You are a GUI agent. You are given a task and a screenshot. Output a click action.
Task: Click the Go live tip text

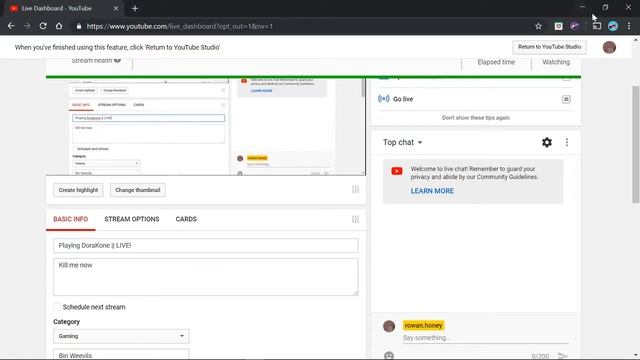pyautogui.click(x=403, y=99)
